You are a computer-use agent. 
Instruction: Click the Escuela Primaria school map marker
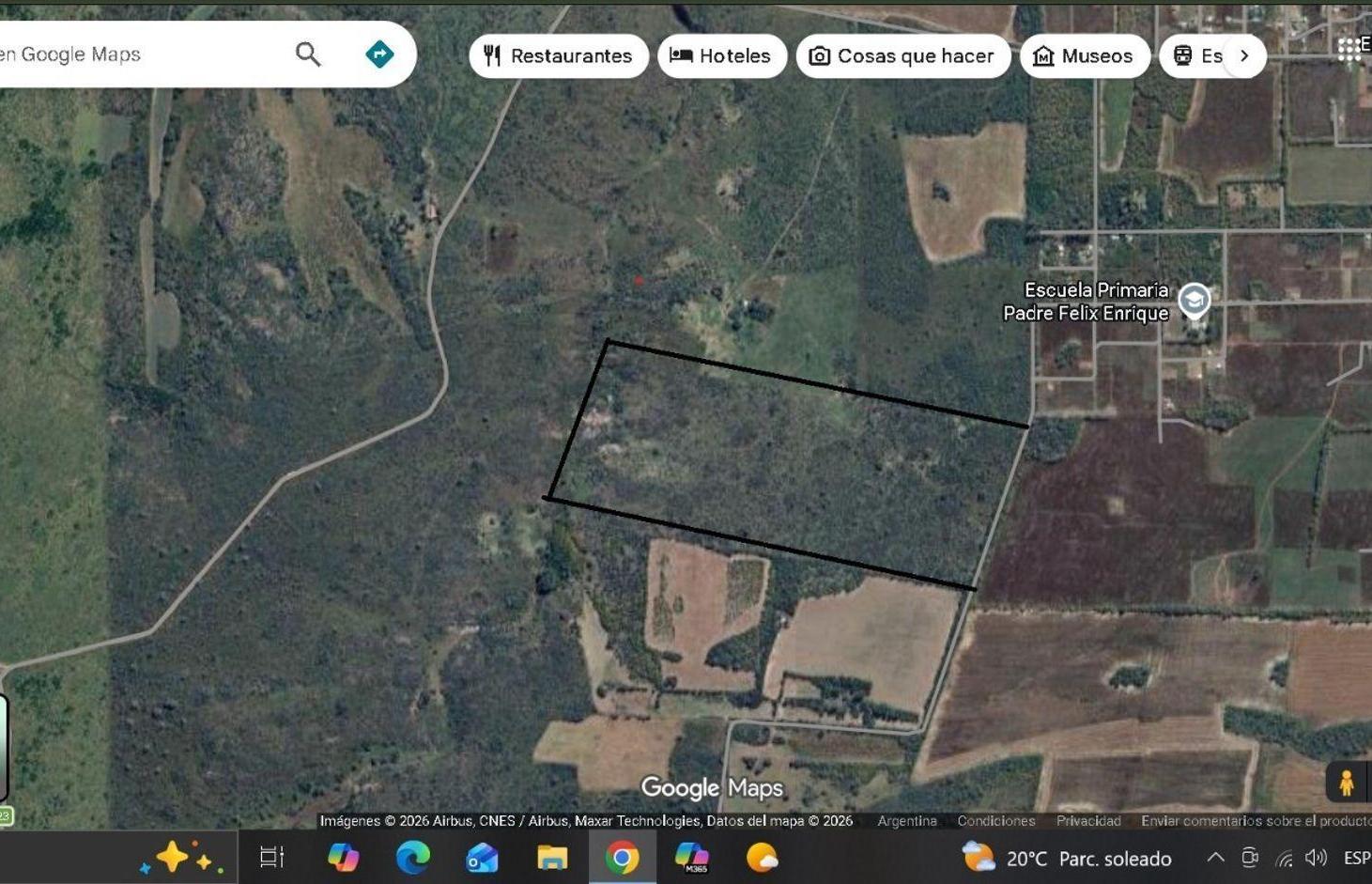pos(1195,301)
